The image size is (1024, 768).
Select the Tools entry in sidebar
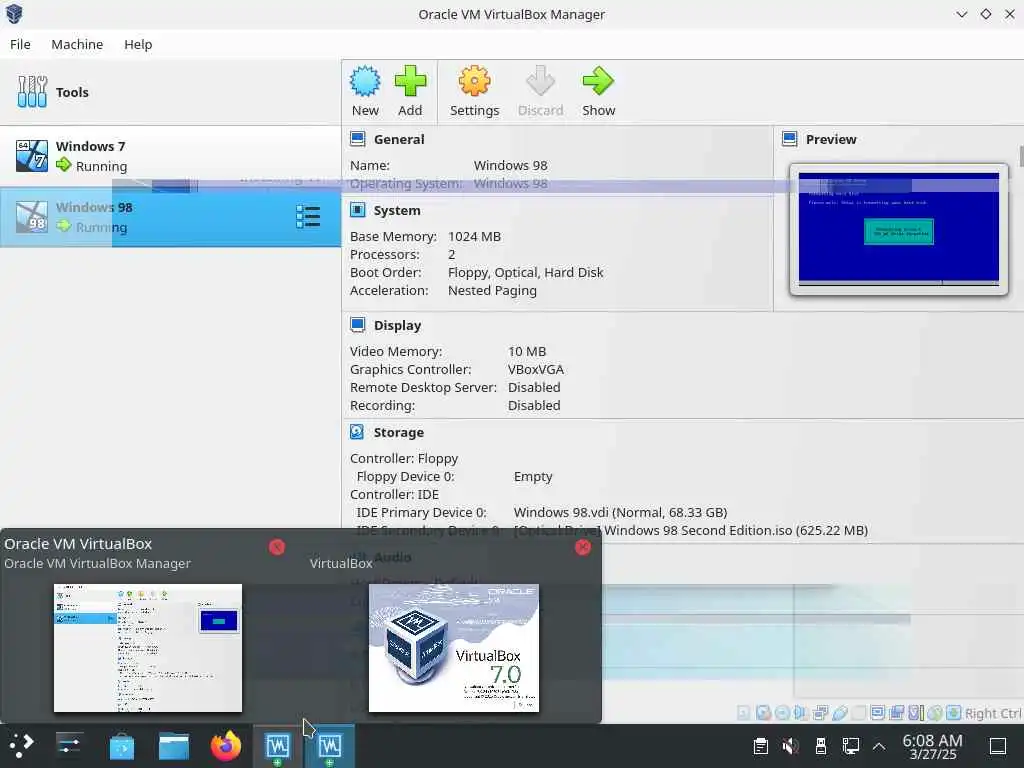[x=170, y=92]
